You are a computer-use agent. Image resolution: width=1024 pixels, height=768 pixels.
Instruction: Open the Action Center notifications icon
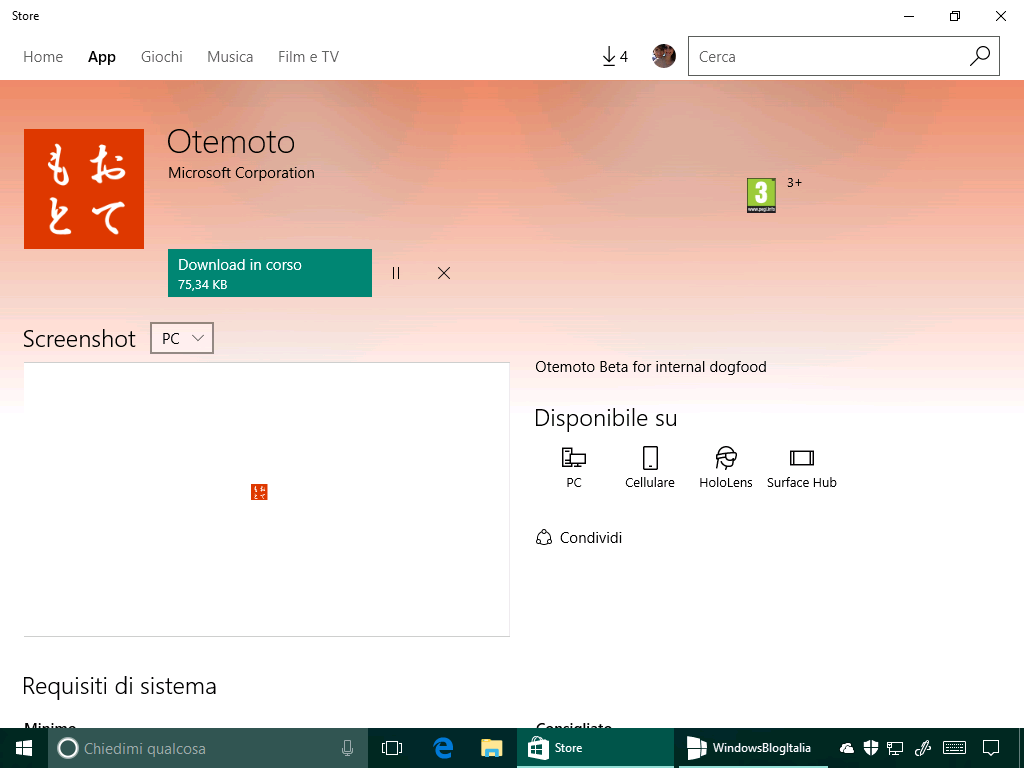pyautogui.click(x=991, y=748)
